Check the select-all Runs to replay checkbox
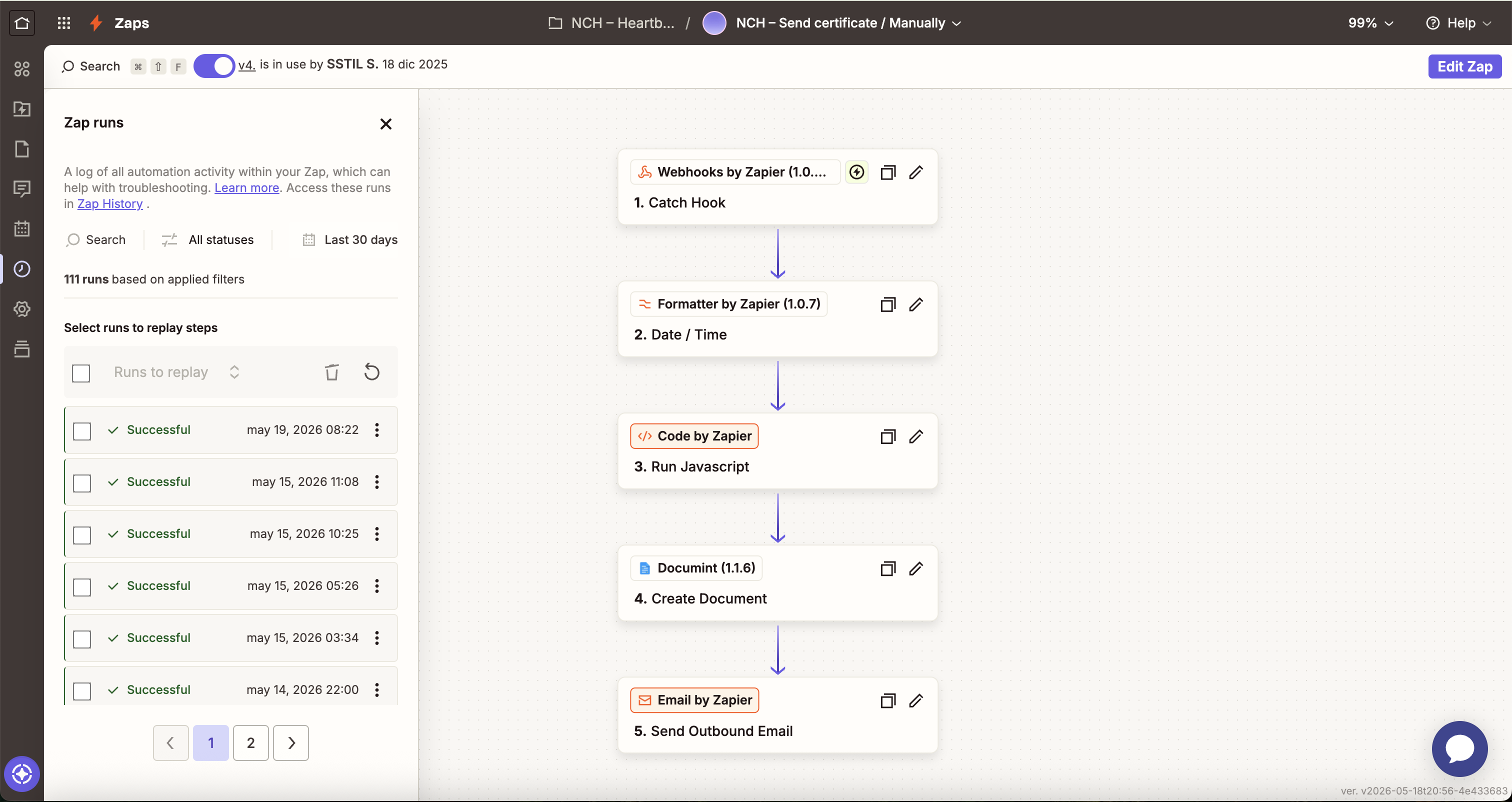Image resolution: width=1512 pixels, height=802 pixels. [x=81, y=373]
